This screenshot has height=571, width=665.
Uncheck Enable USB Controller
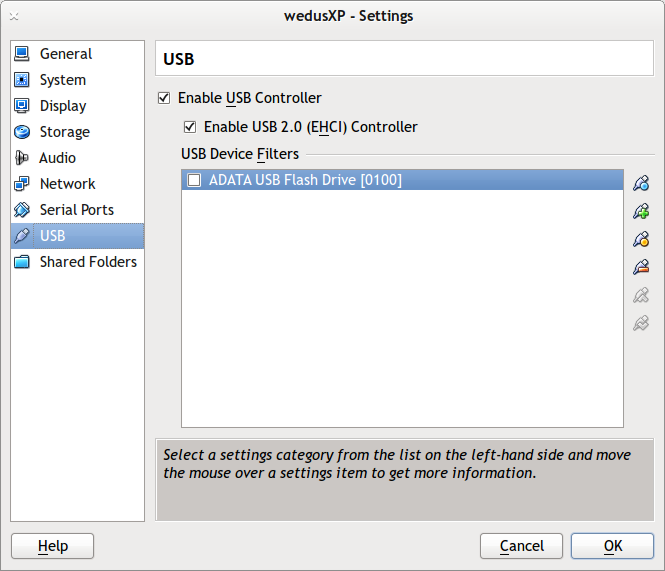[164, 98]
